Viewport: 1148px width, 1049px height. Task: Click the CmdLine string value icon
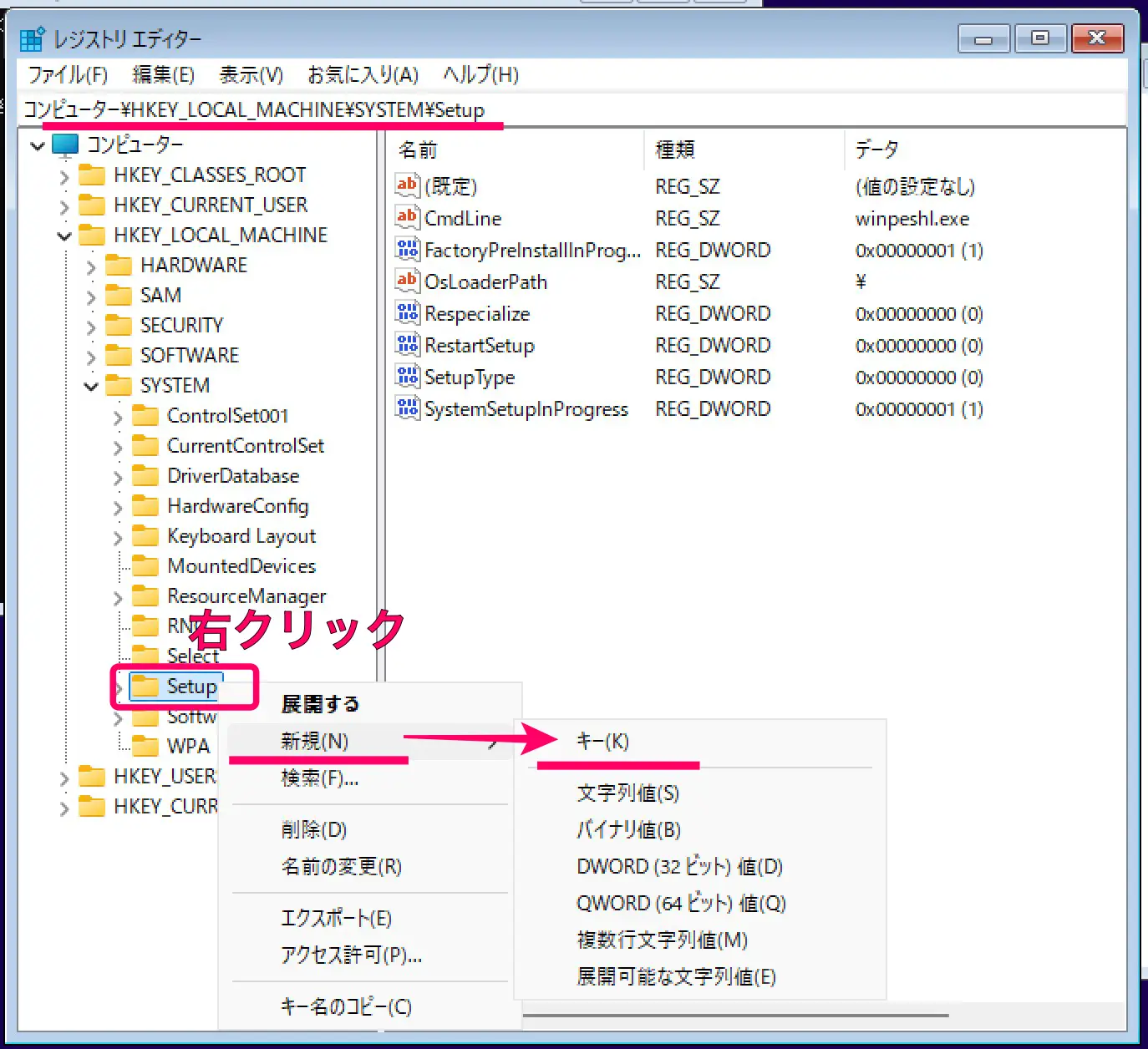click(x=407, y=217)
